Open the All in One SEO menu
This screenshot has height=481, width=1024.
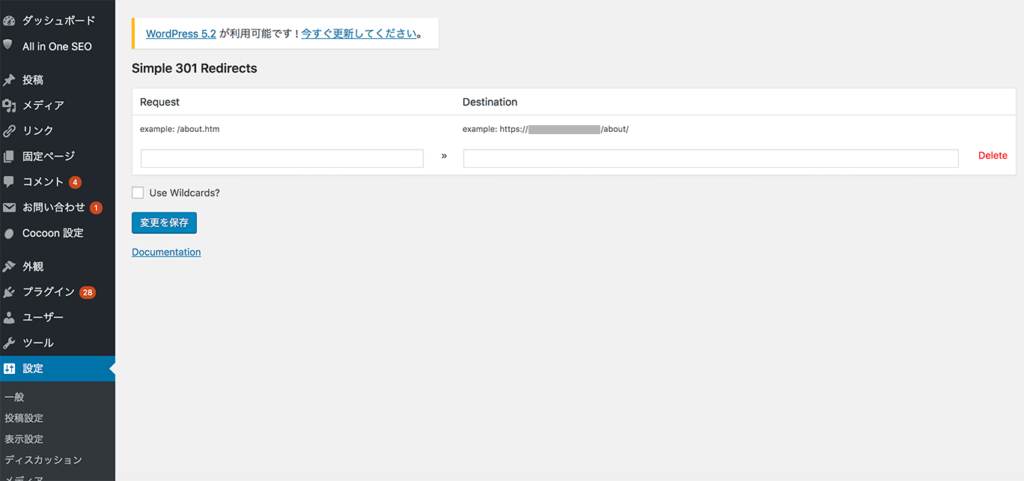[57, 46]
